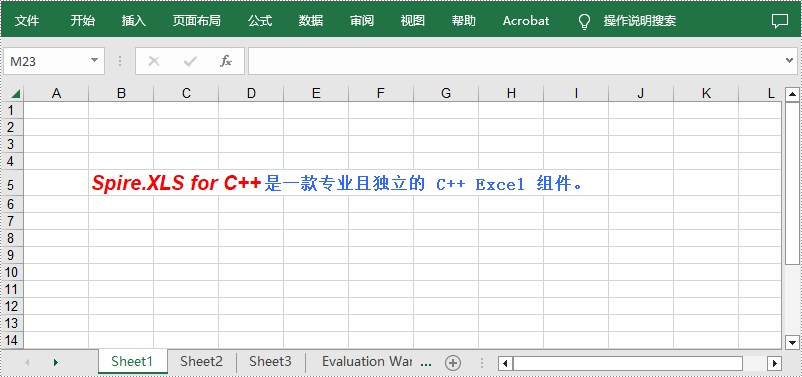Click the vertical scrollbar down arrow
This screenshot has width=802, height=377.
pos(792,342)
